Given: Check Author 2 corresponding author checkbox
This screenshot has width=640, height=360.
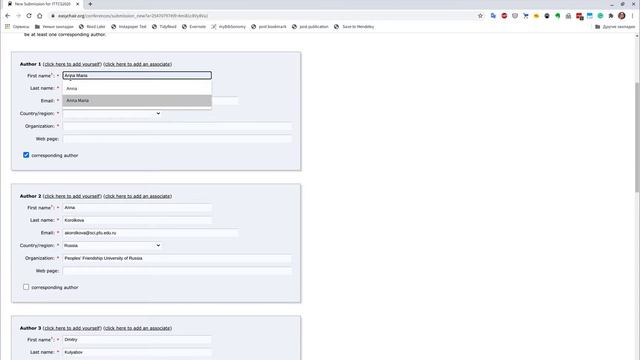Looking at the screenshot, I should (x=26, y=287).
